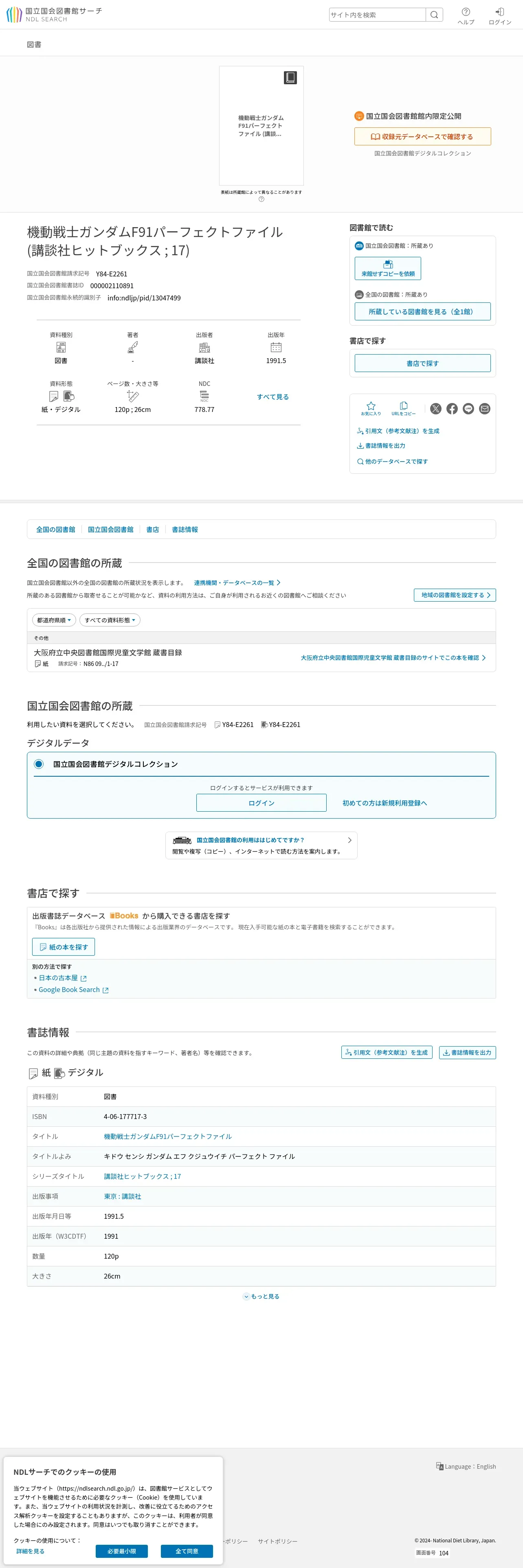
Task: Share on LINE icon
Action: pos(468,408)
